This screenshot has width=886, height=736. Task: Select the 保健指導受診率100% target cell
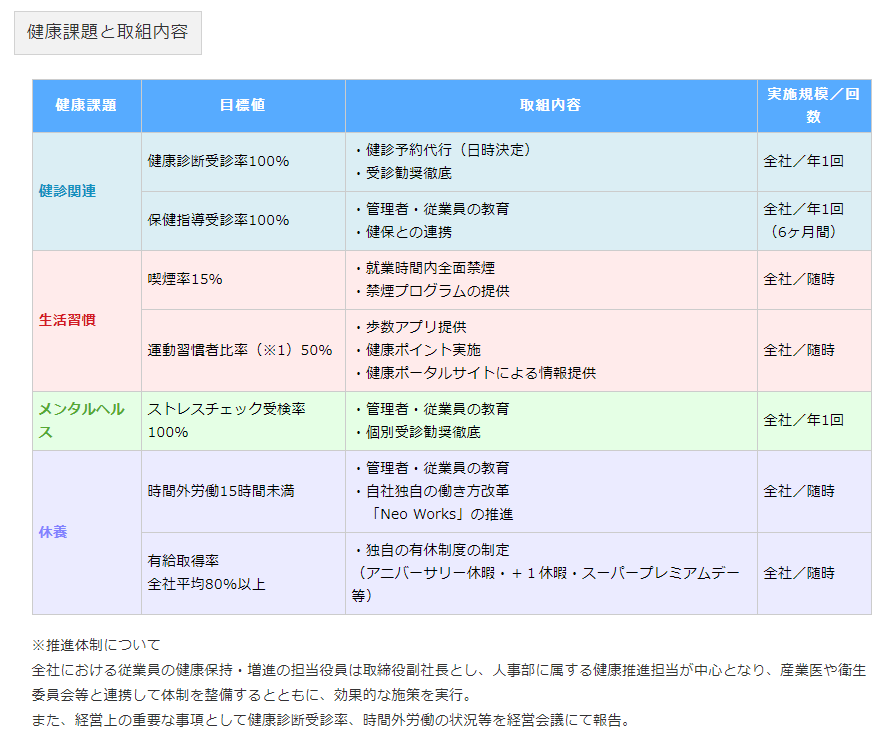pos(218,220)
